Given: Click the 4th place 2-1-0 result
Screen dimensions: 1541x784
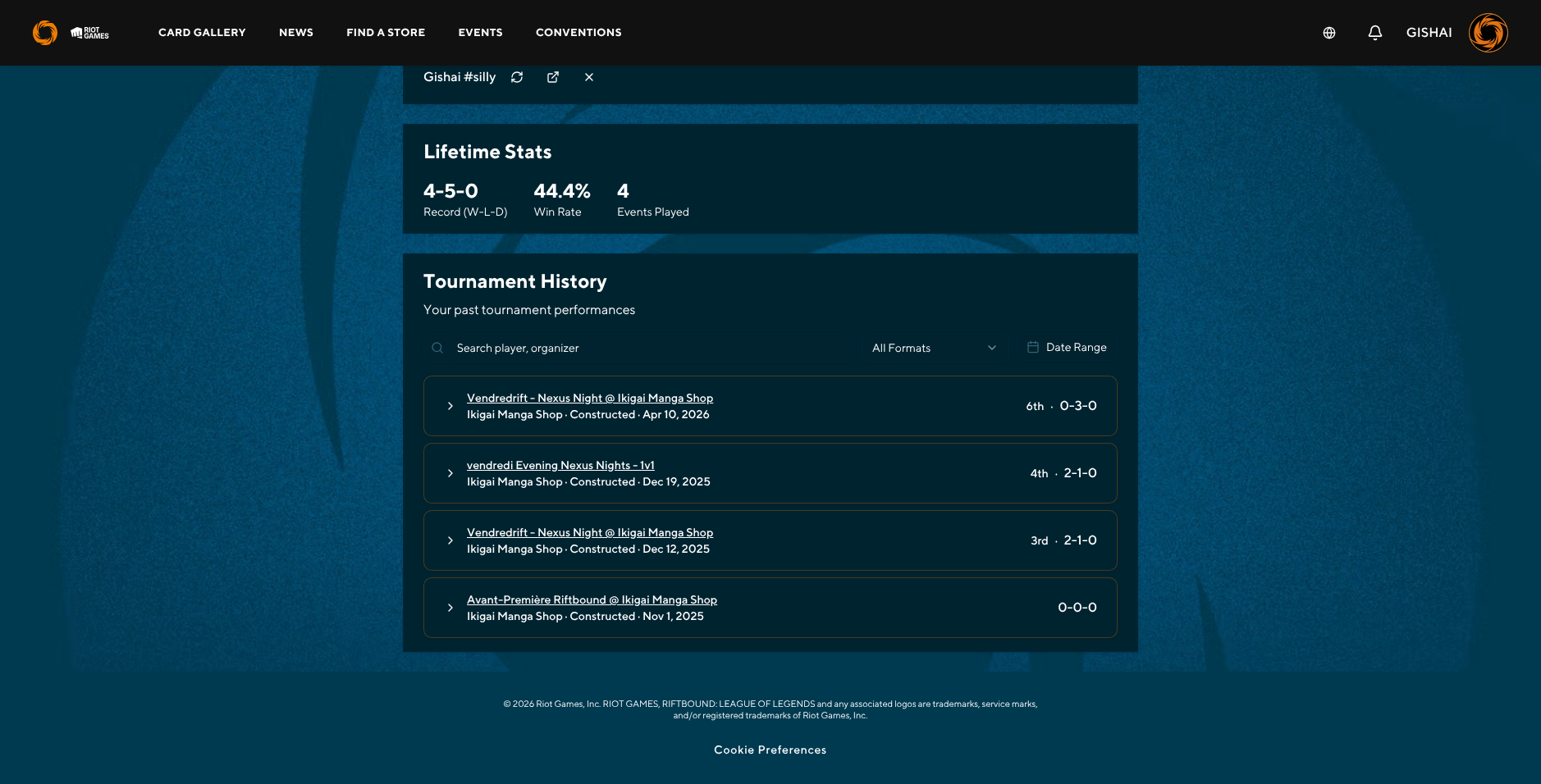Looking at the screenshot, I should click(1080, 473).
